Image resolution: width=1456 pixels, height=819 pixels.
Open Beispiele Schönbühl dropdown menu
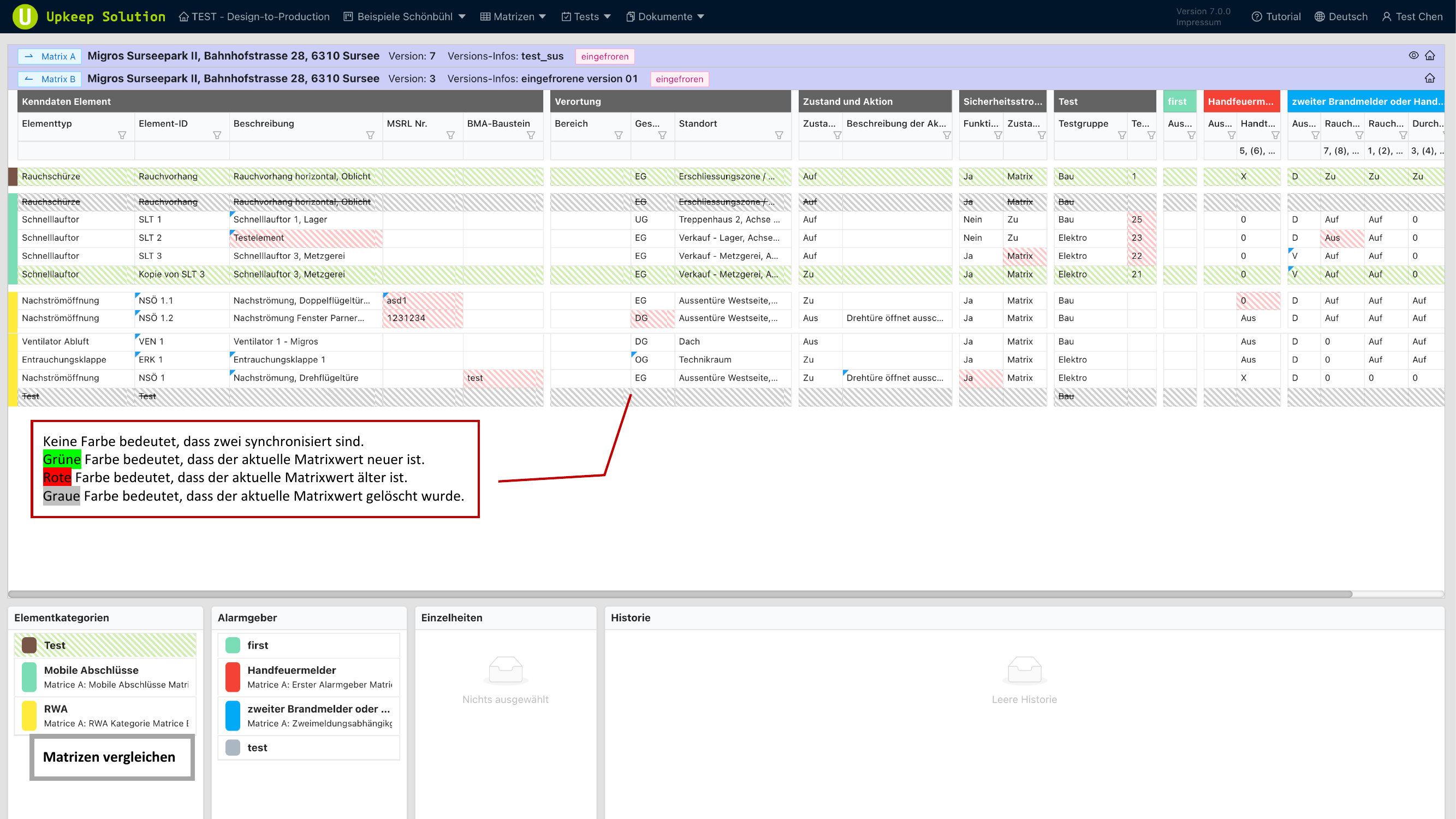click(x=405, y=16)
